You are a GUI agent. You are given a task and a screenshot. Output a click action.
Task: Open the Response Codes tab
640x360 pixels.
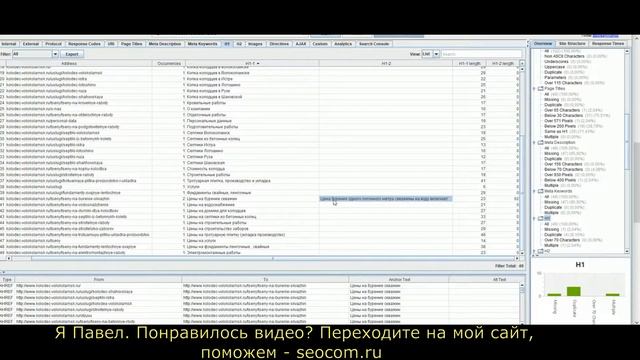(x=84, y=44)
